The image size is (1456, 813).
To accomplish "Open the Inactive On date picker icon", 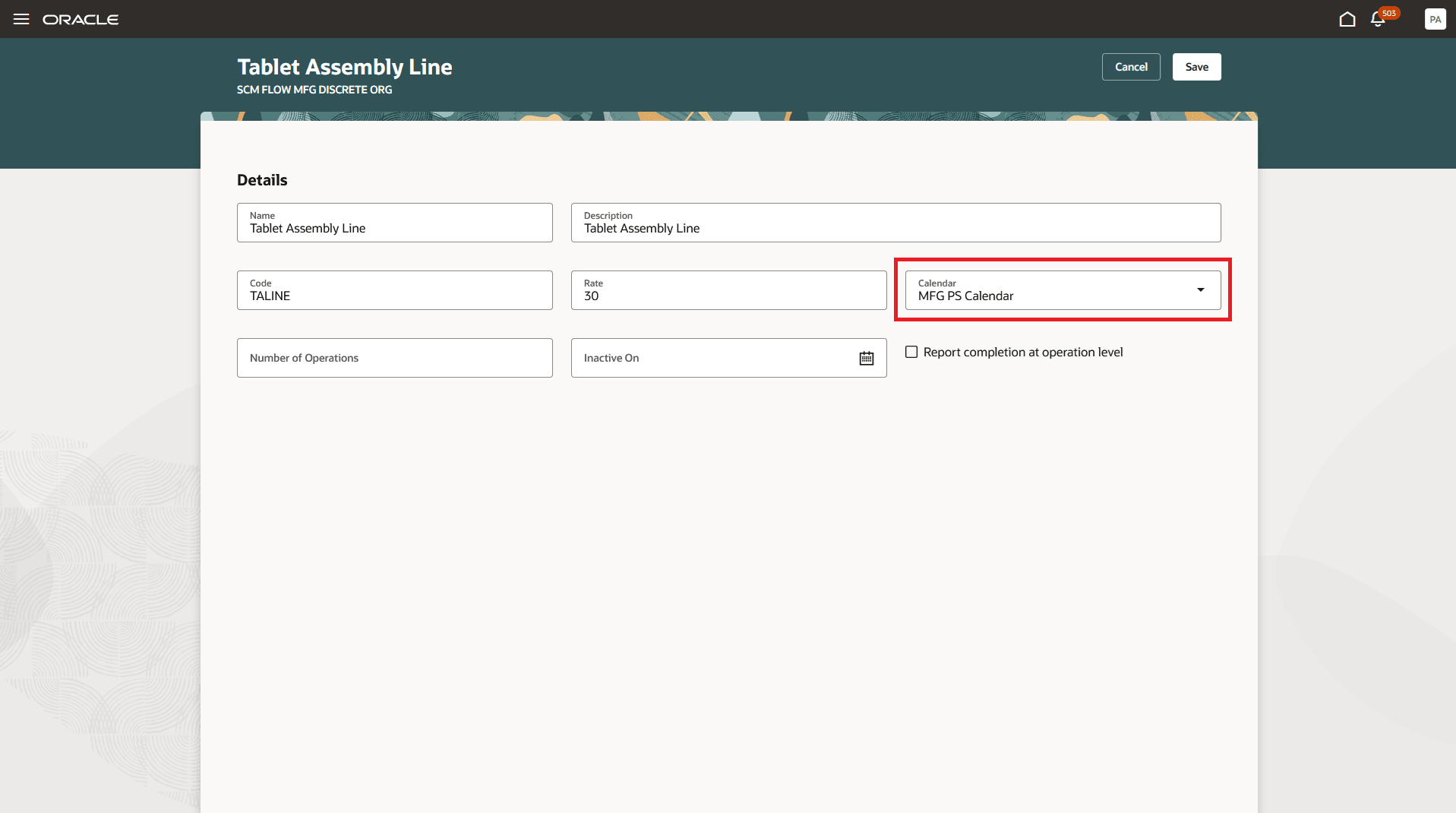I will [x=866, y=359].
